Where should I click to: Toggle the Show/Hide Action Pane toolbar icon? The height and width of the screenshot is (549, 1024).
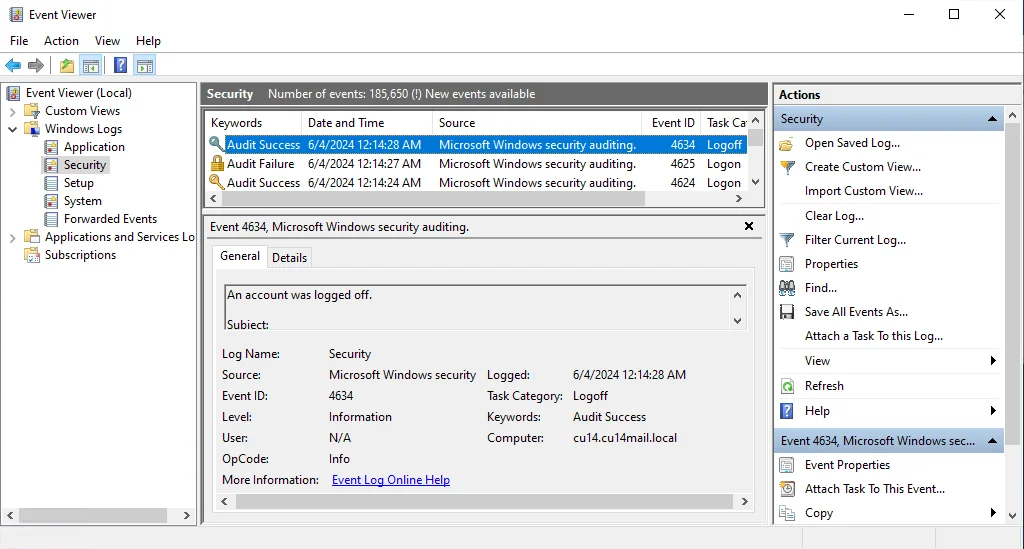pyautogui.click(x=144, y=65)
